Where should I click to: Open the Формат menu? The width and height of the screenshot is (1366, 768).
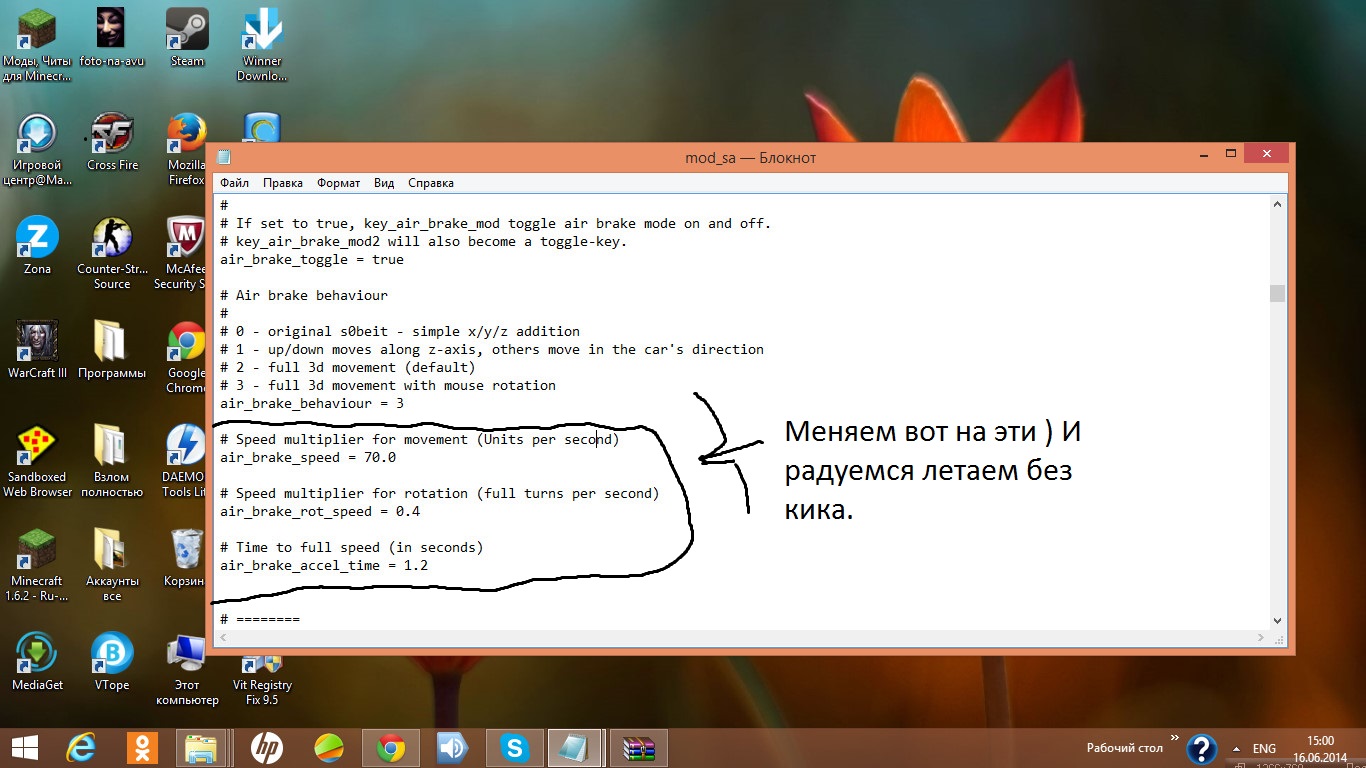pyautogui.click(x=339, y=183)
